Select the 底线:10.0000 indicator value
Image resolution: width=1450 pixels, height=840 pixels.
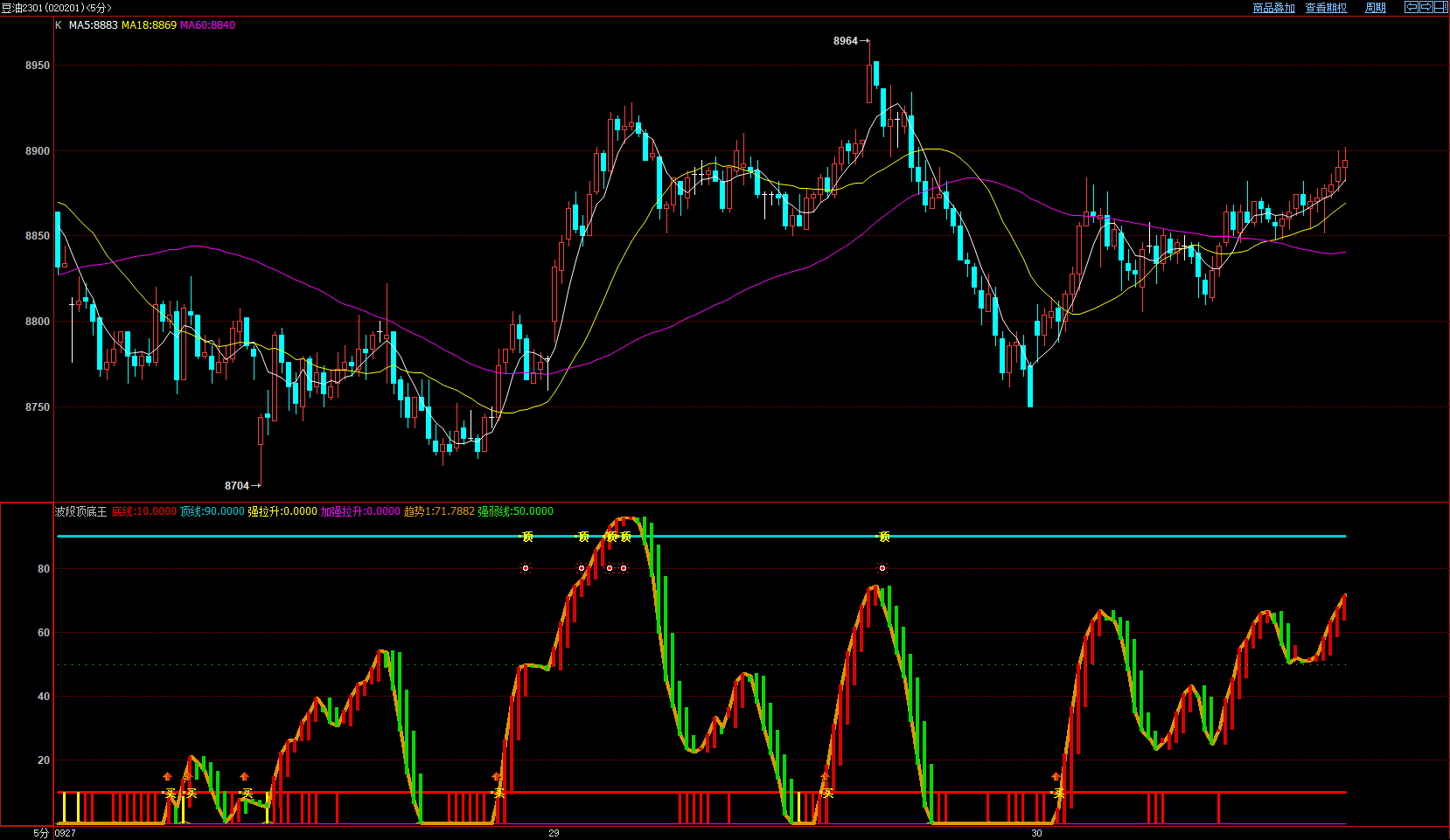pyautogui.click(x=144, y=511)
